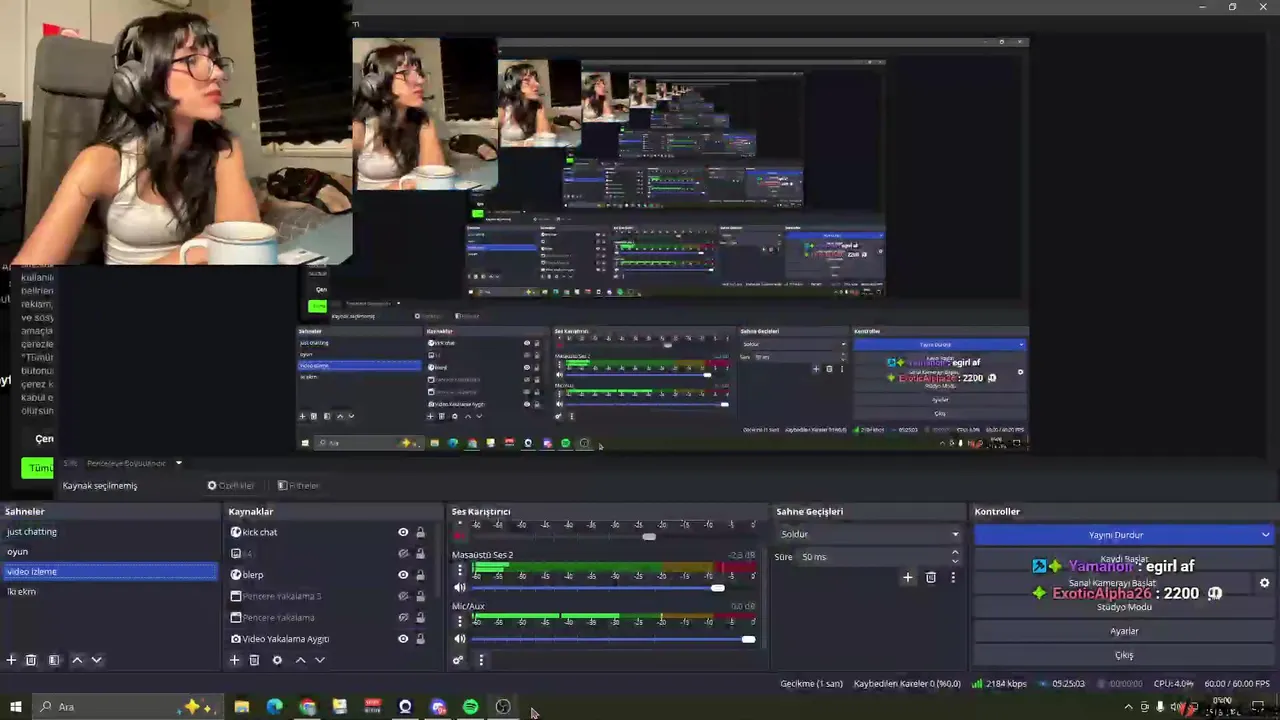Toggle lock on Video Yakalama Aygıtı source

[x=420, y=639]
